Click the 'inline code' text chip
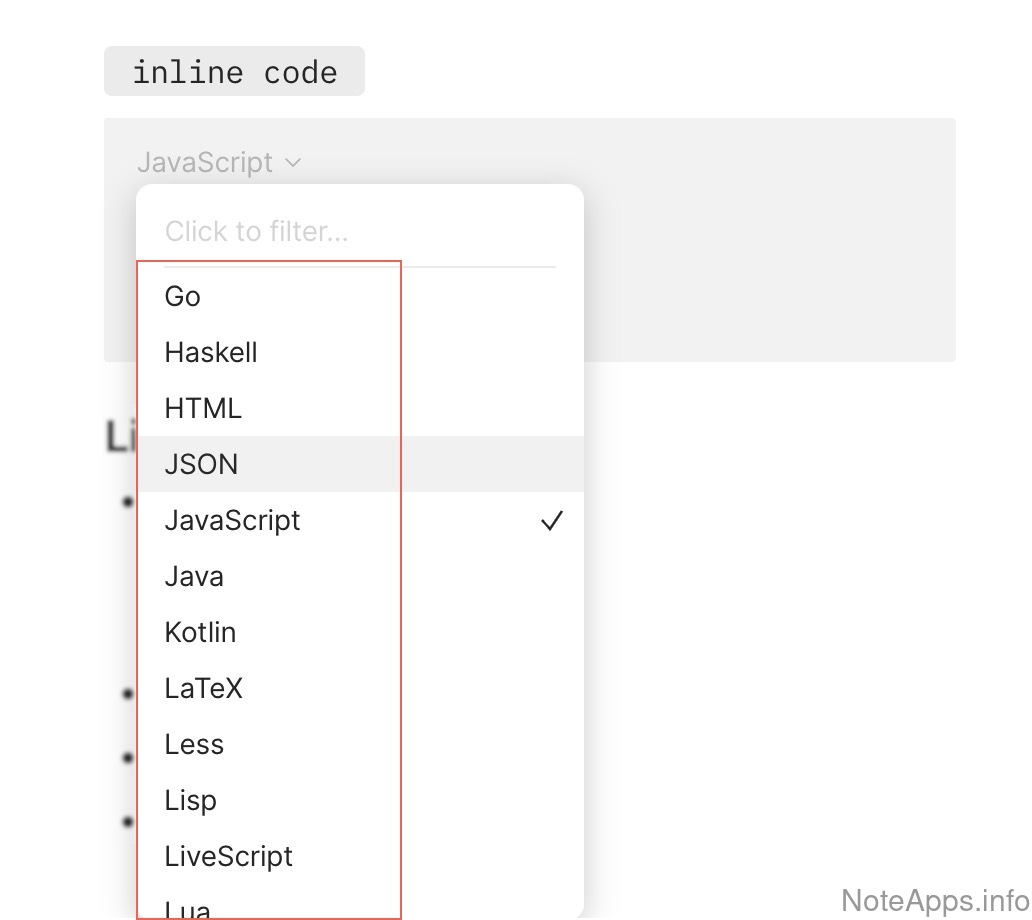Image resolution: width=1032 pixels, height=920 pixels. [x=234, y=72]
